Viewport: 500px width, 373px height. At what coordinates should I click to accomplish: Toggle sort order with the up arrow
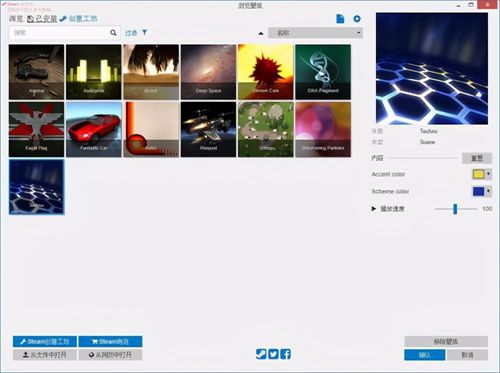(261, 33)
